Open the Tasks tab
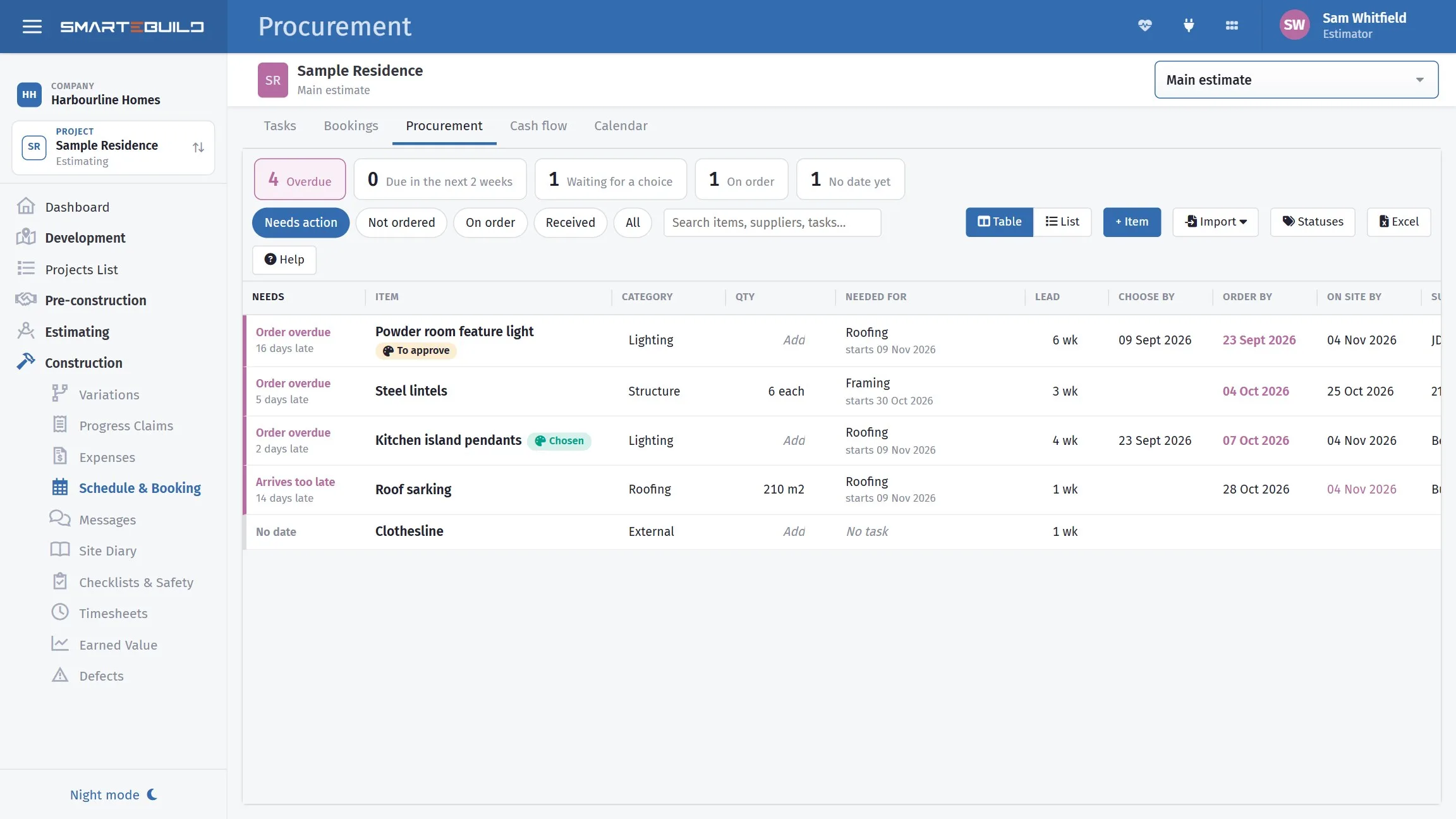This screenshot has height=819, width=1456. pos(280,126)
